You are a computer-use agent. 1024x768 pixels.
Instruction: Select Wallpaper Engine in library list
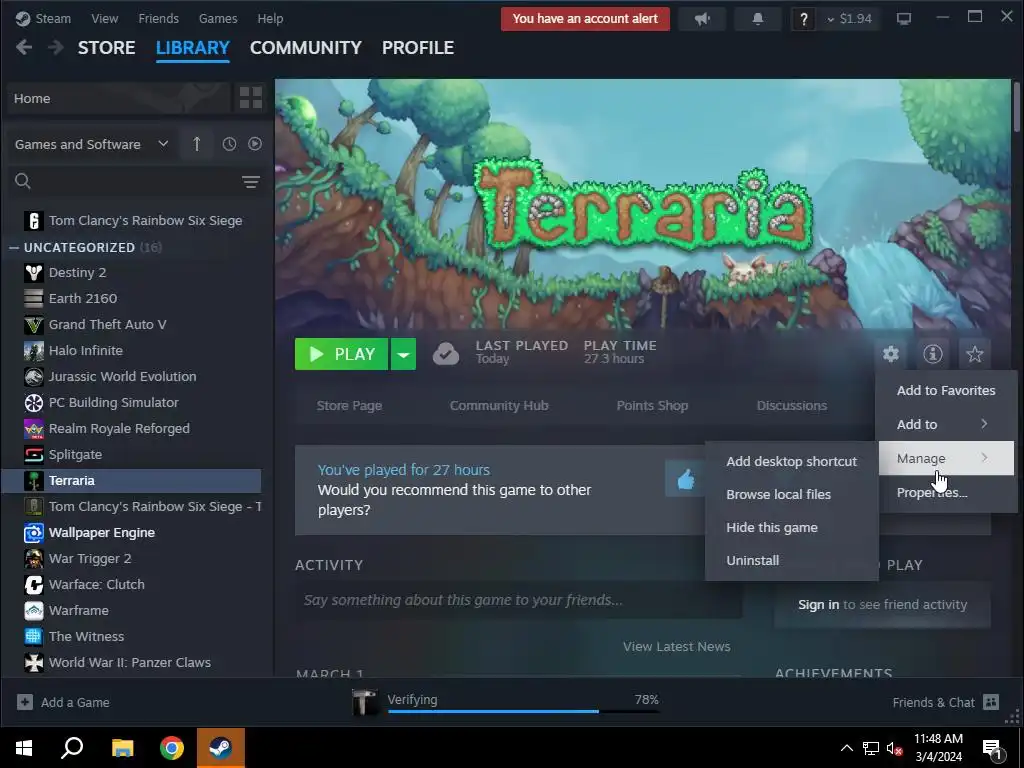(131, 533)
